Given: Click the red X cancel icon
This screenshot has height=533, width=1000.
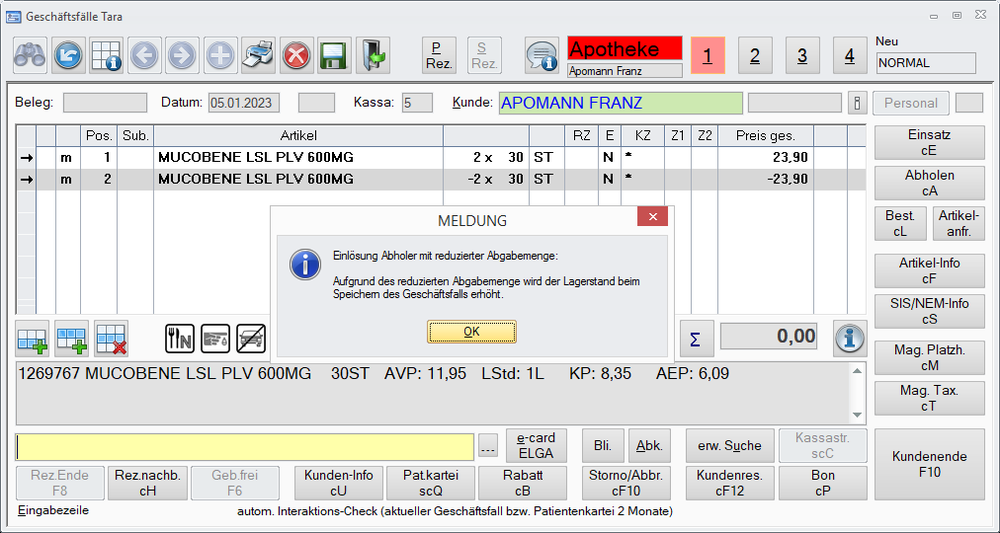Looking at the screenshot, I should click(x=296, y=55).
